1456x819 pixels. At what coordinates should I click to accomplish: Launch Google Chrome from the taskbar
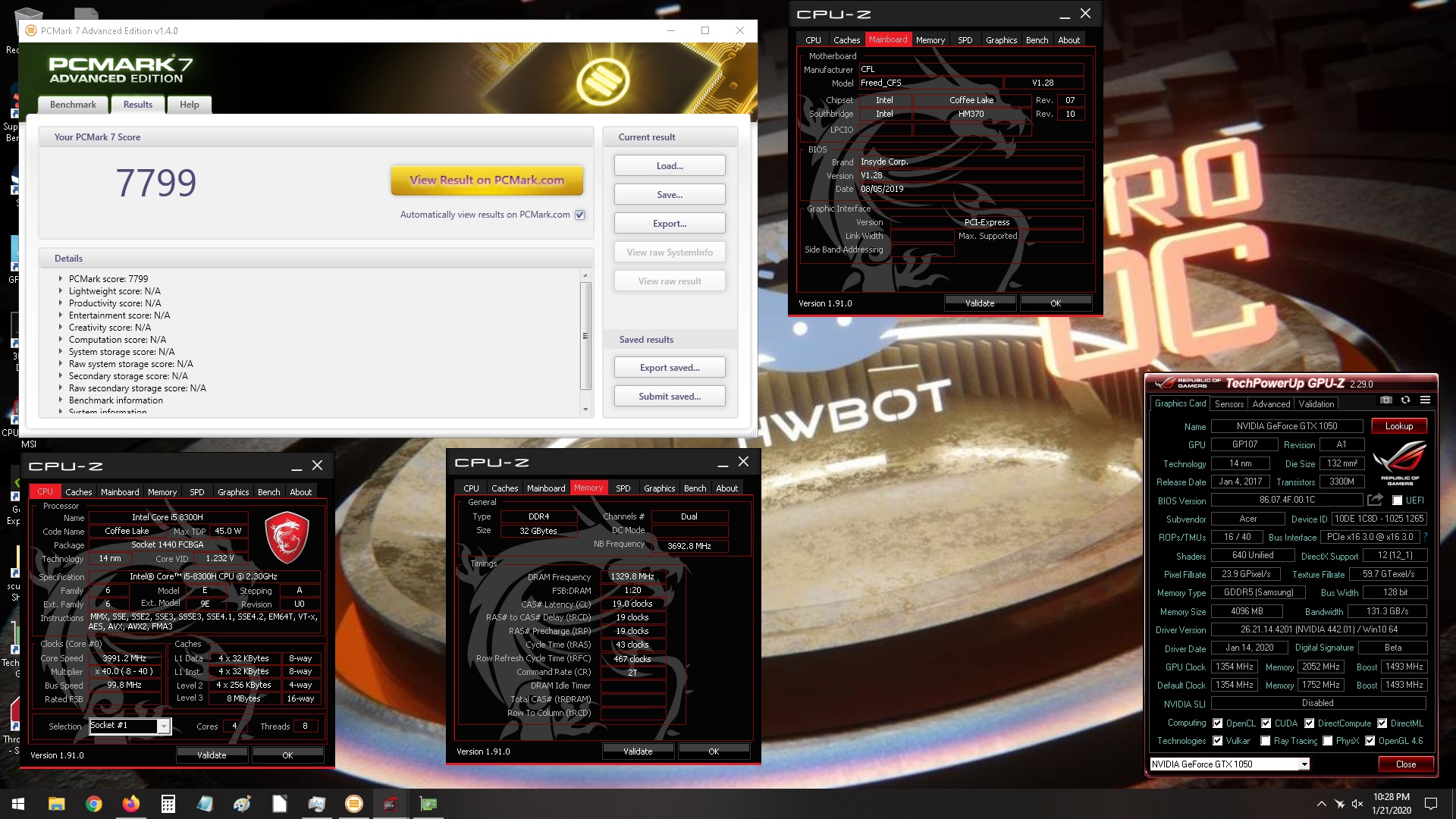93,804
